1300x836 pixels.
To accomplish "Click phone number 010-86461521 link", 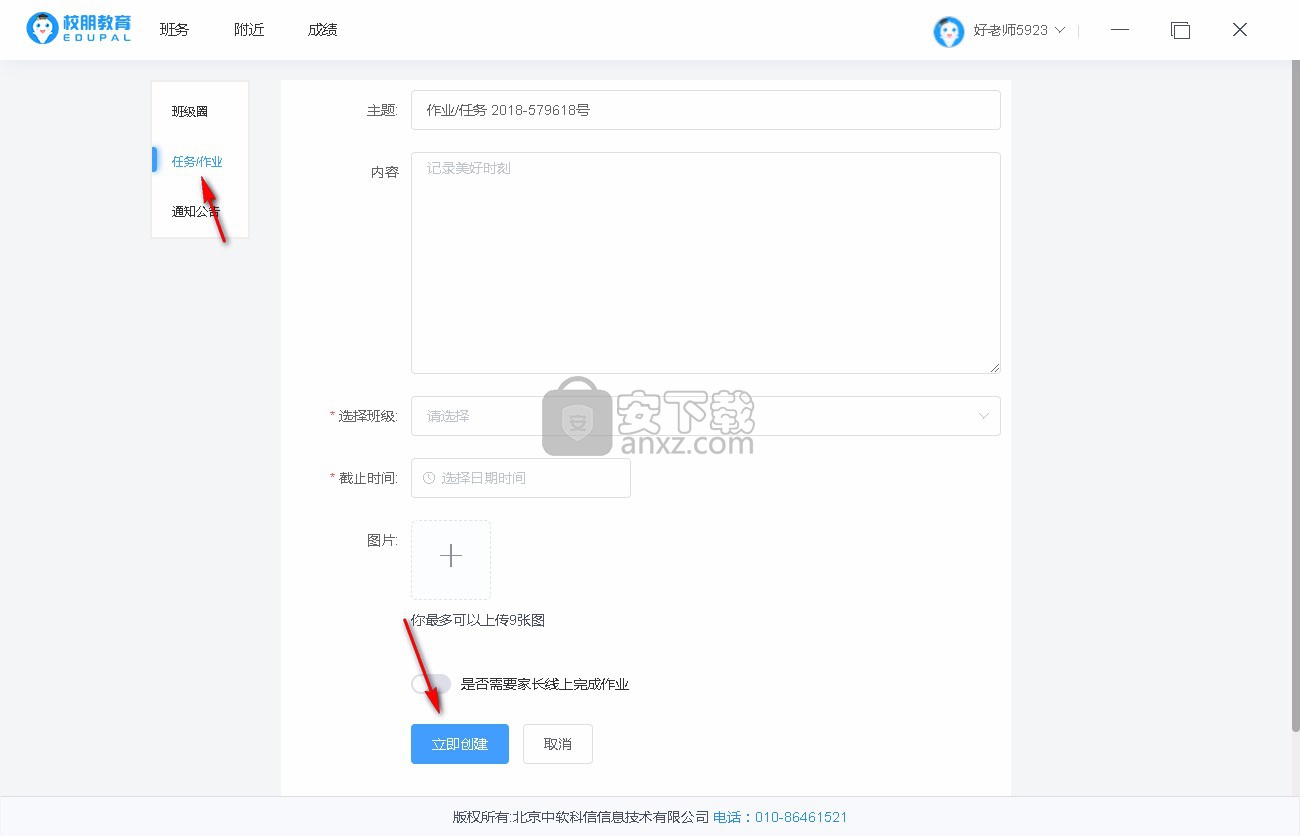I will pyautogui.click(x=801, y=817).
